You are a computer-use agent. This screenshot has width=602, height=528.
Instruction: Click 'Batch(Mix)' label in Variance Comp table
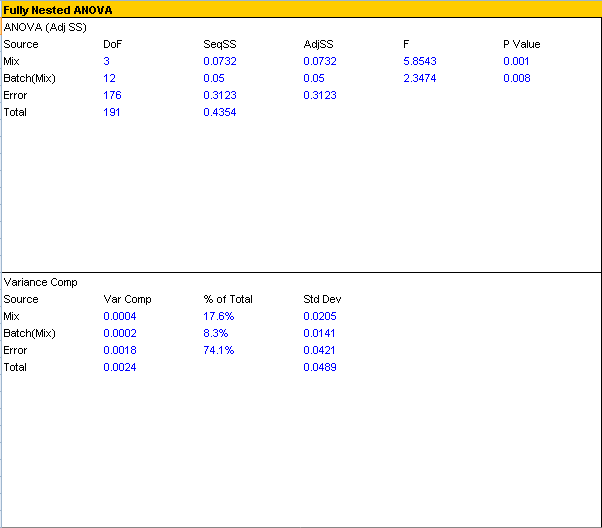(30, 333)
